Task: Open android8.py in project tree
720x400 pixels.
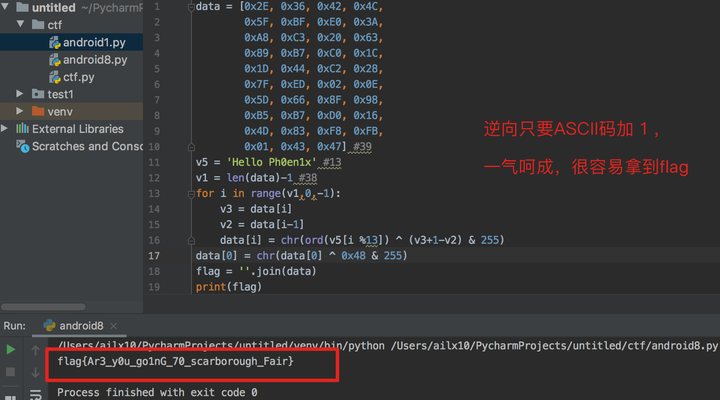Action: (95, 60)
